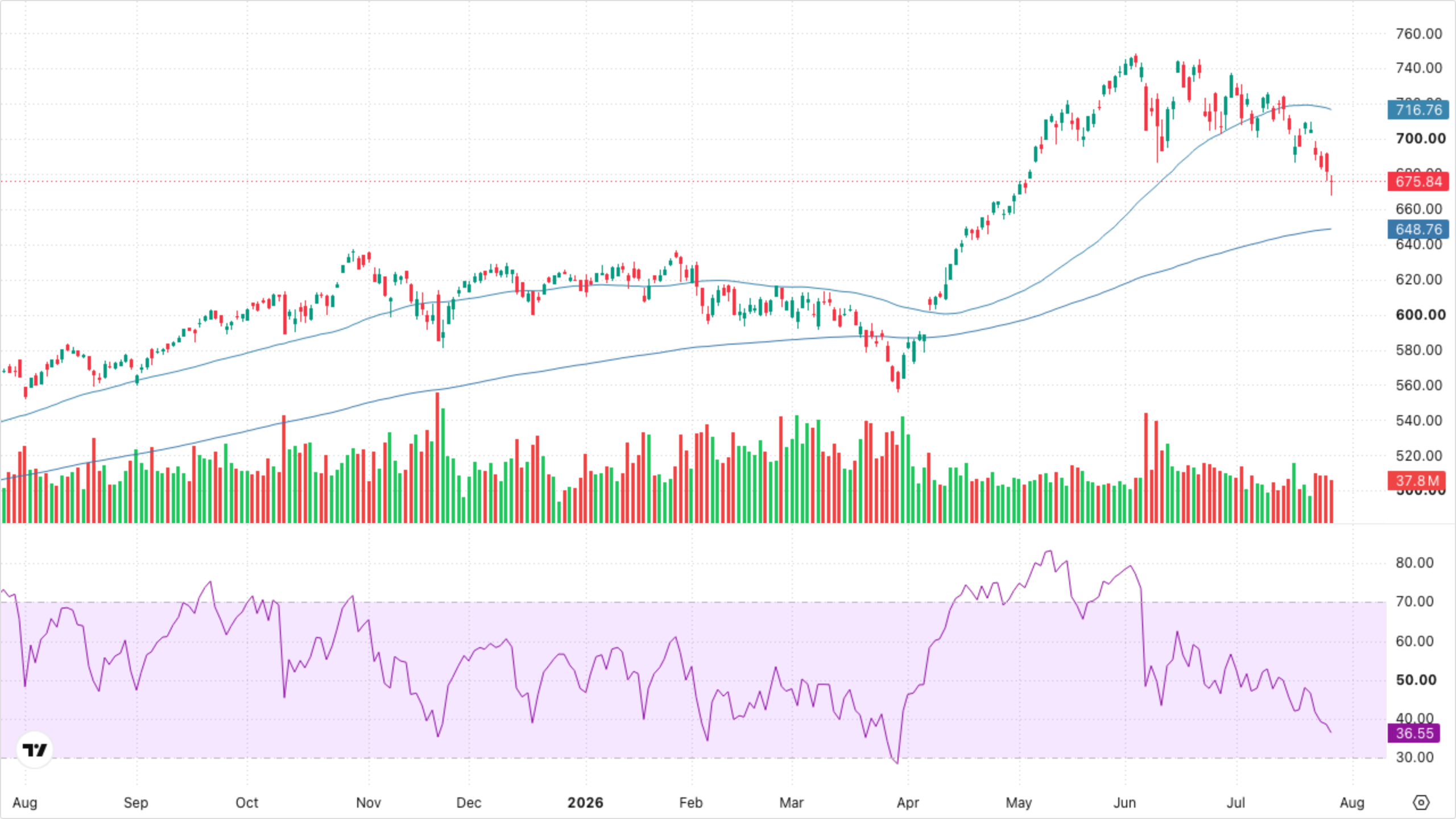Click the Dec time axis label
Viewport: 1456px width, 819px height.
click(469, 803)
